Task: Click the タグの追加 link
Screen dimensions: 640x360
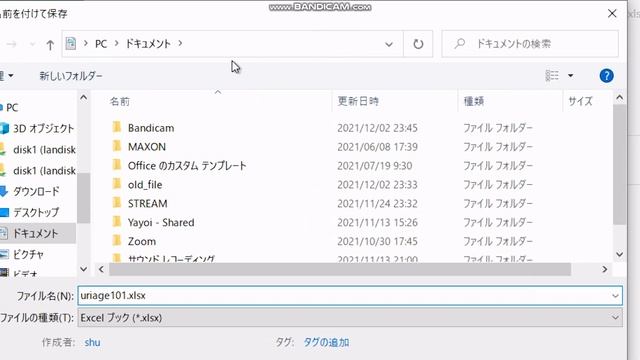Action: point(326,342)
